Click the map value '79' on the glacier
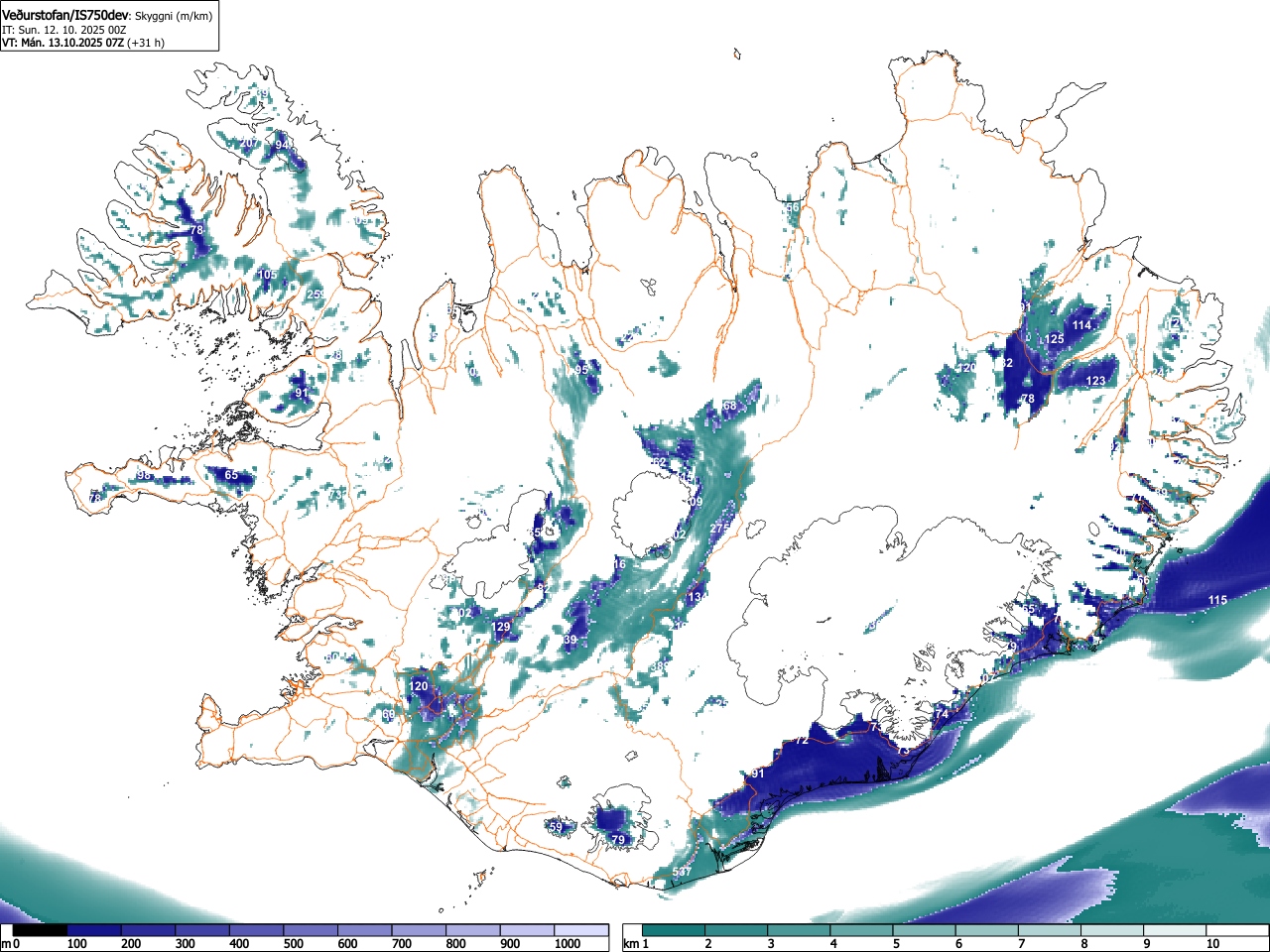 pos(618,841)
